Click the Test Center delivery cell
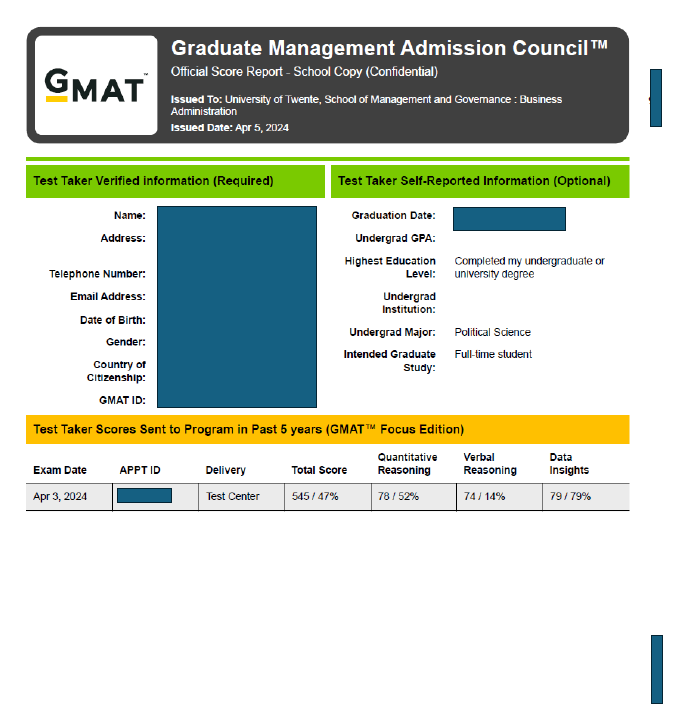The width and height of the screenshot is (680, 727). pos(232,497)
